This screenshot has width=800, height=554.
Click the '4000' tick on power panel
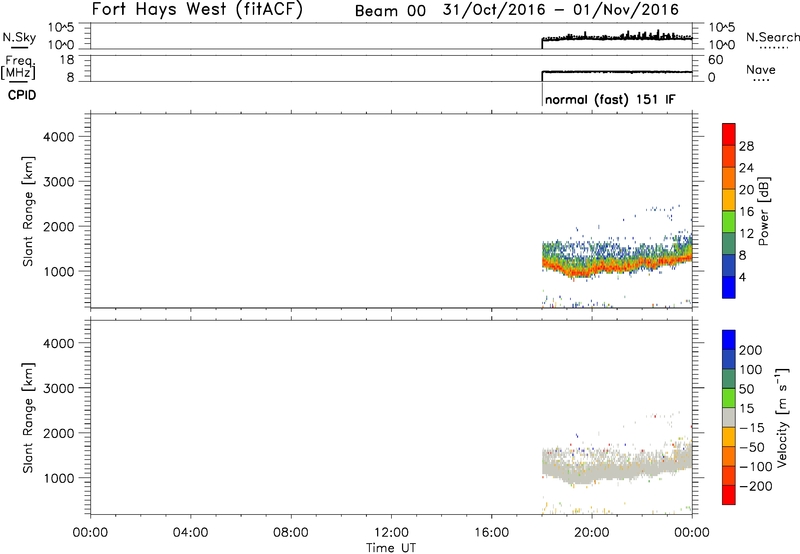pos(59,137)
